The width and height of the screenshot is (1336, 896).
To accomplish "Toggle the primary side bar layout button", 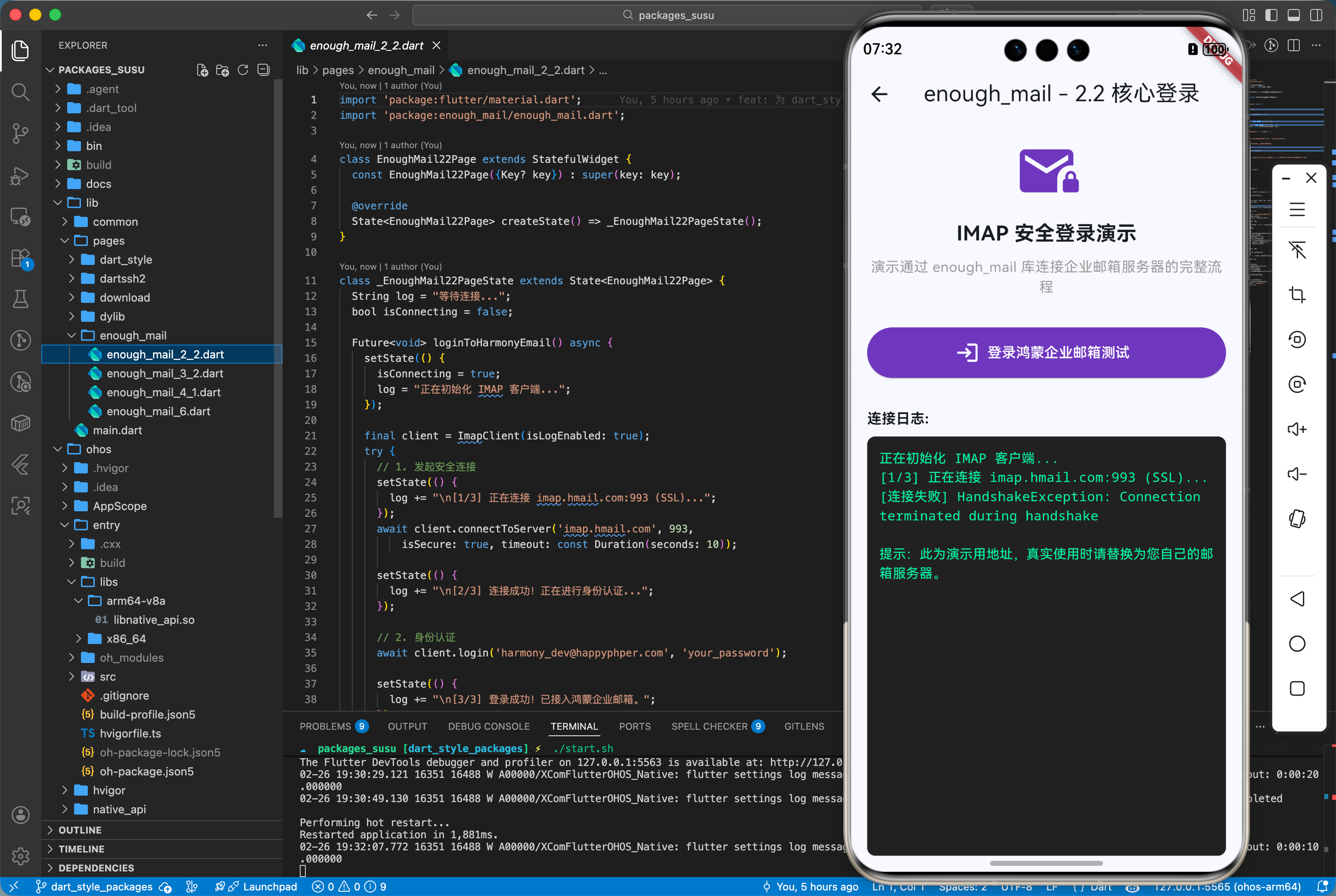I will (1271, 15).
